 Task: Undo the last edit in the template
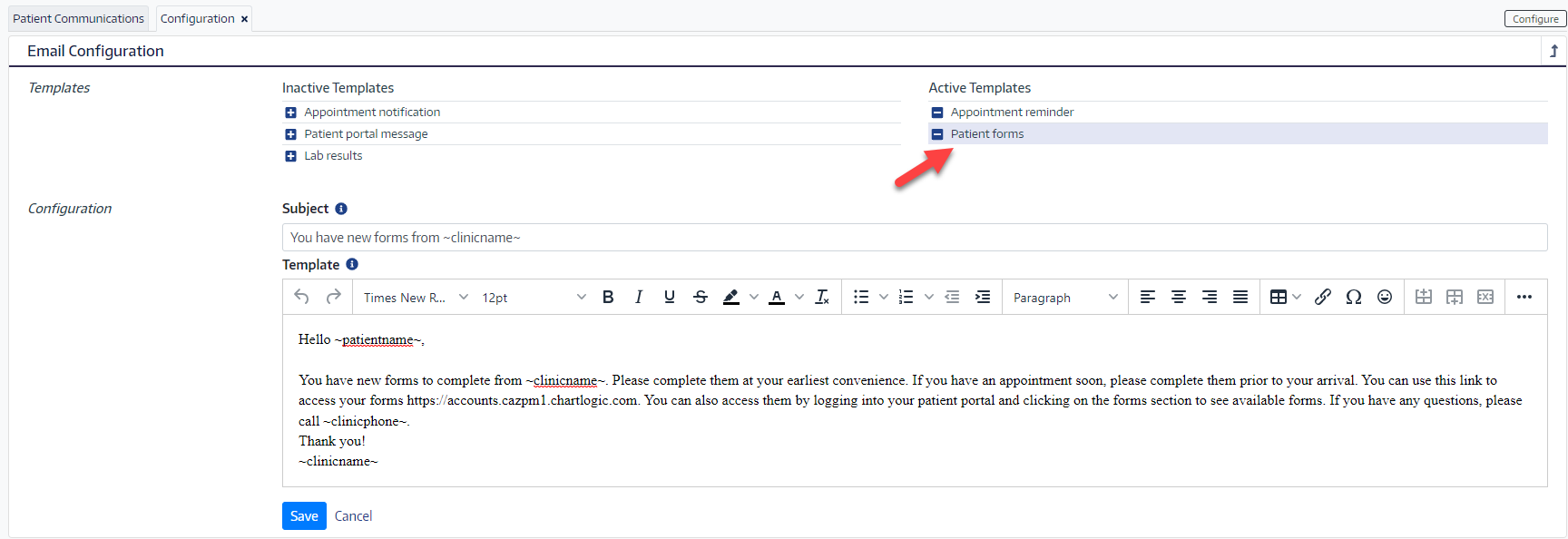point(302,297)
